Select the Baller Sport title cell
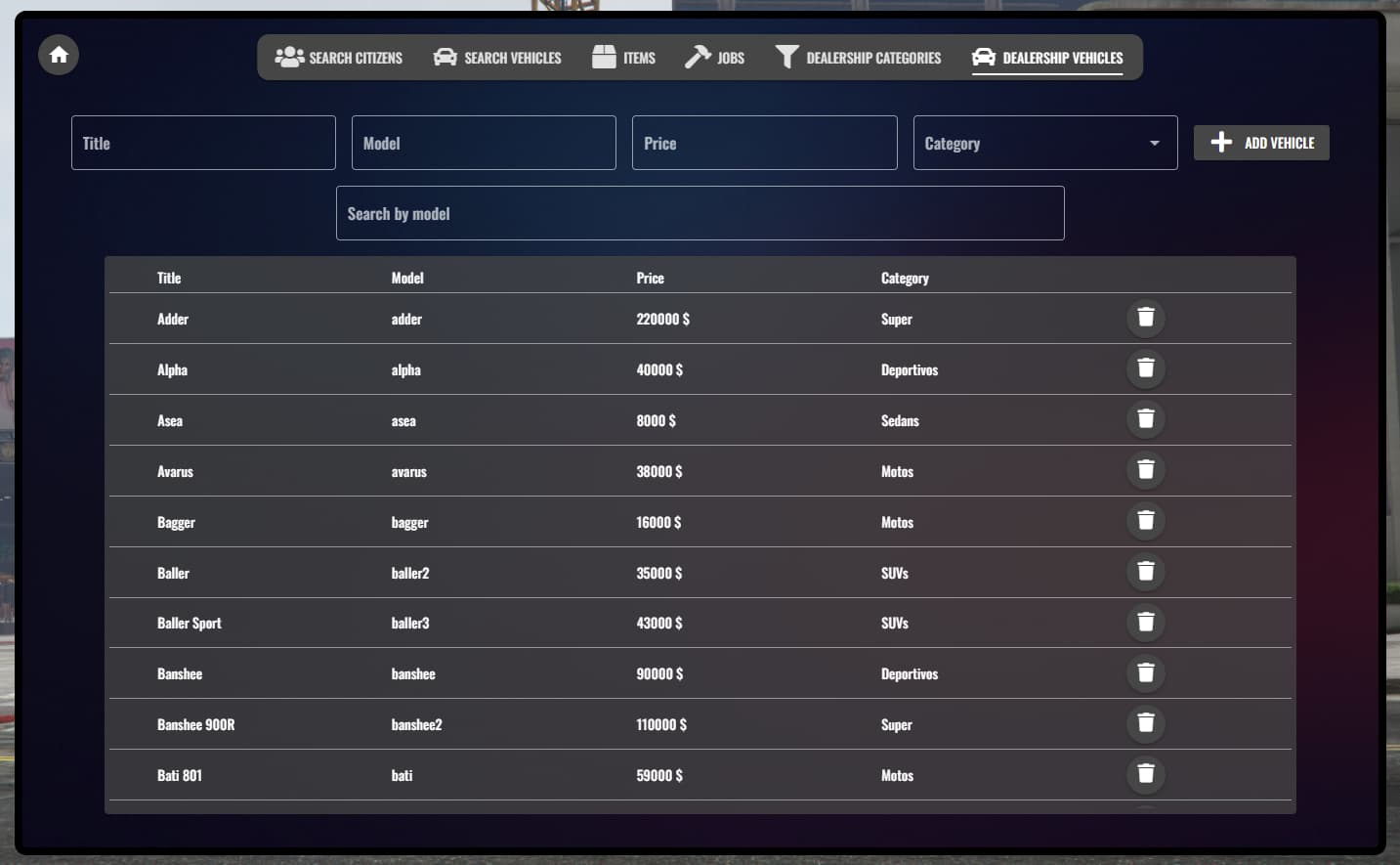The height and width of the screenshot is (865, 1400). (190, 624)
